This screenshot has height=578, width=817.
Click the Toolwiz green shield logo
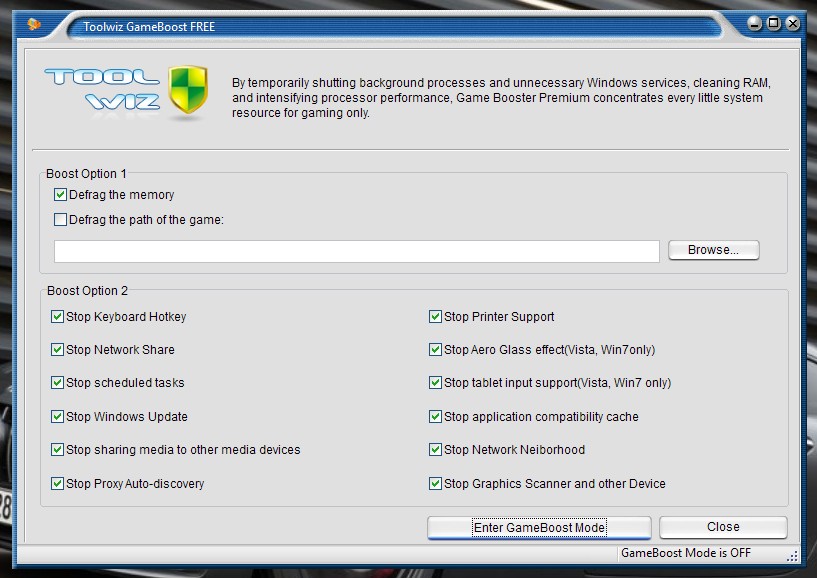click(188, 89)
